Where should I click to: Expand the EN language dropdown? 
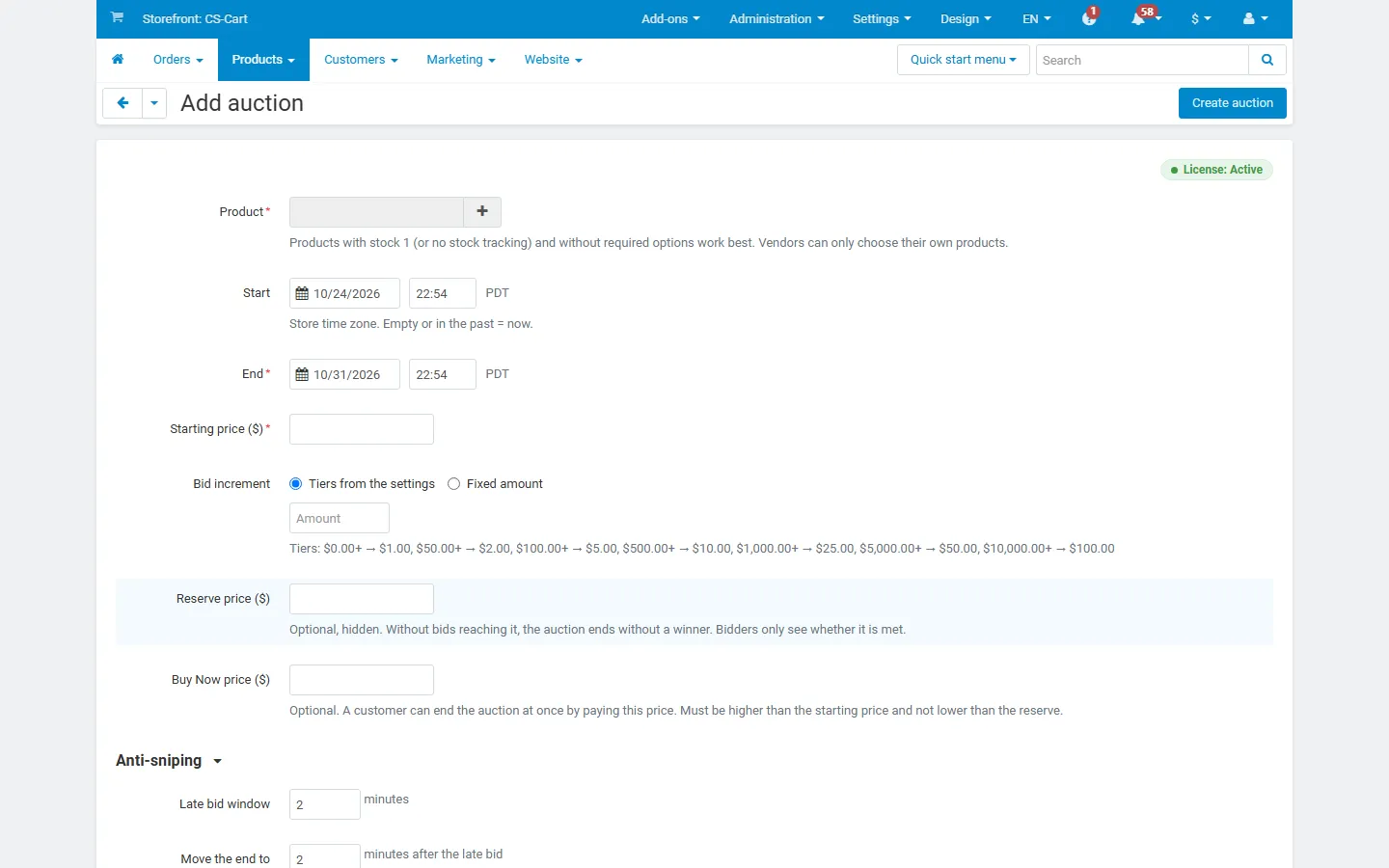1037,19
